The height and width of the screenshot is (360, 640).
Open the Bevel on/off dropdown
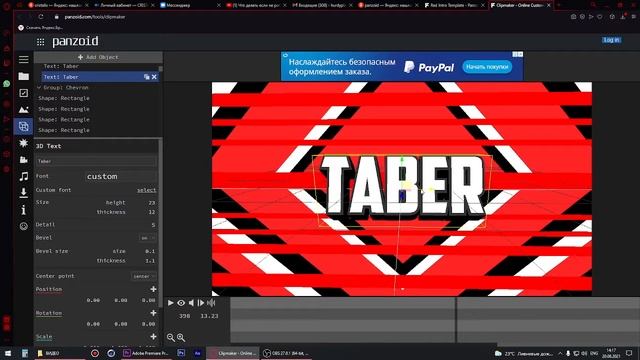pyautogui.click(x=147, y=238)
